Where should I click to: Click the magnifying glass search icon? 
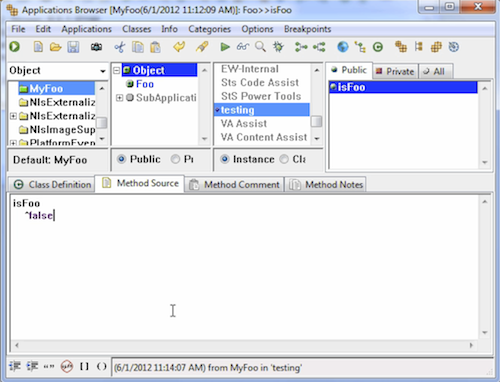point(261,47)
